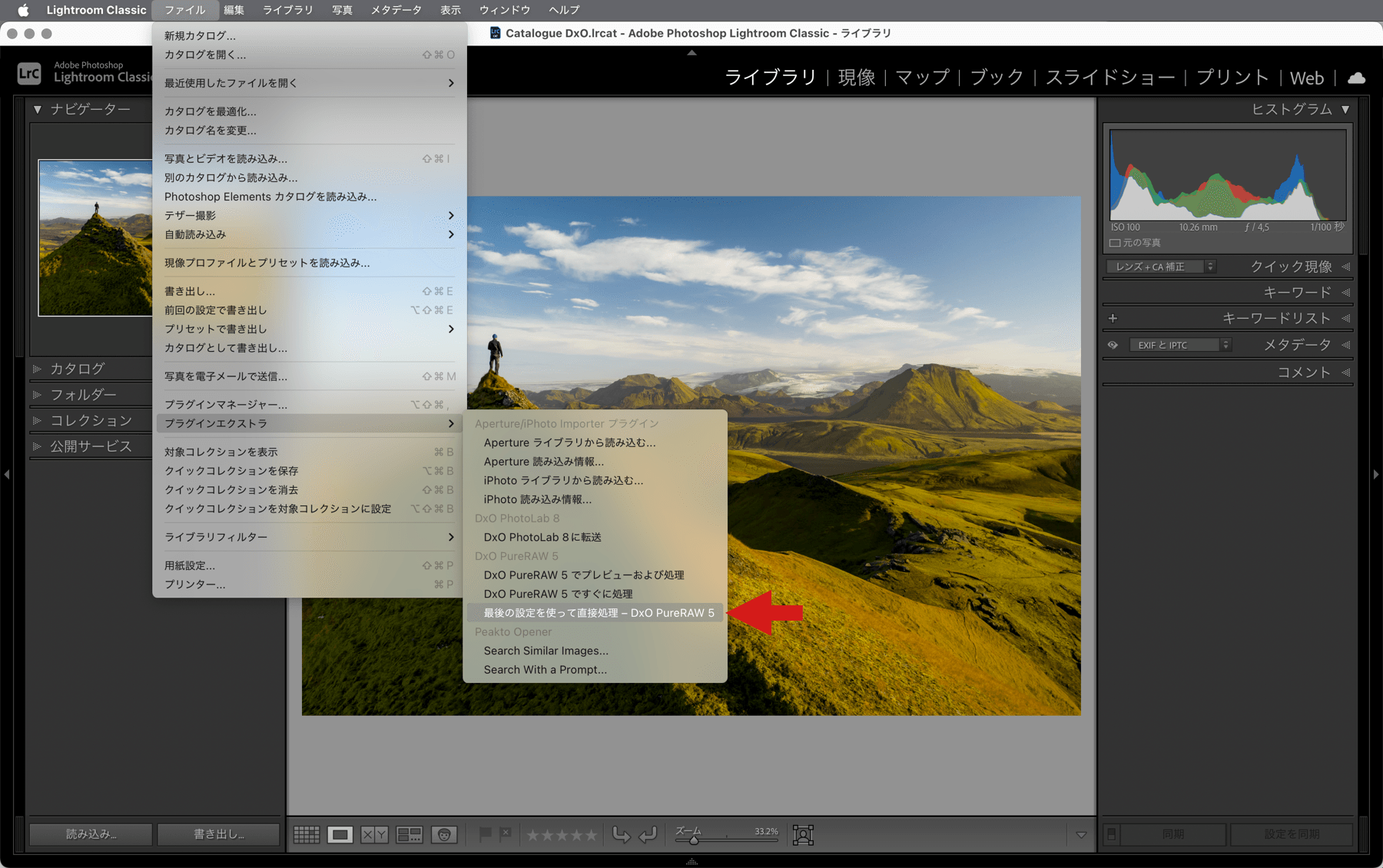Choose DxO PhotoLab 8 に転送

595,537
